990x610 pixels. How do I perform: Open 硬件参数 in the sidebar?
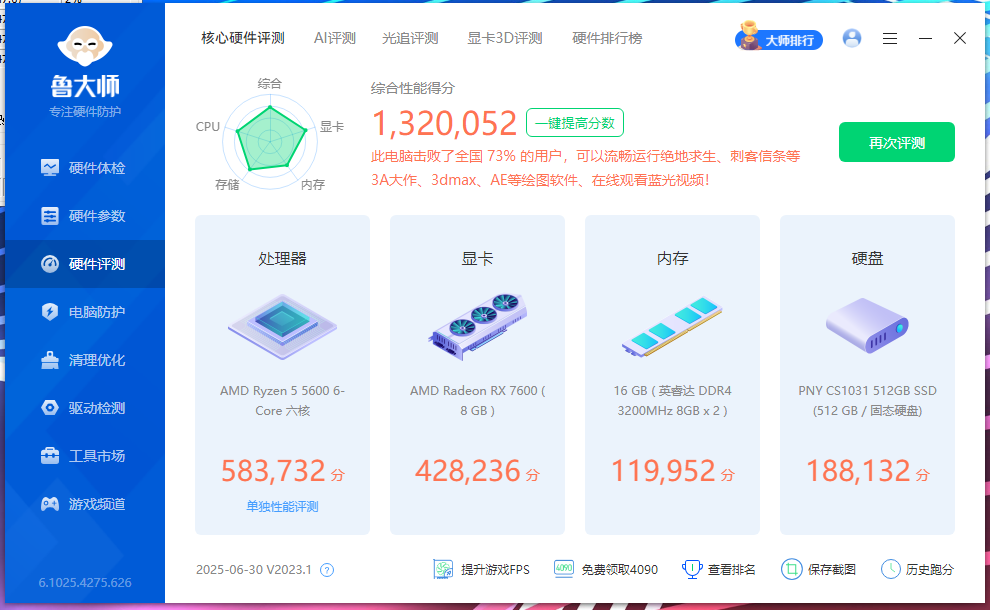[85, 216]
